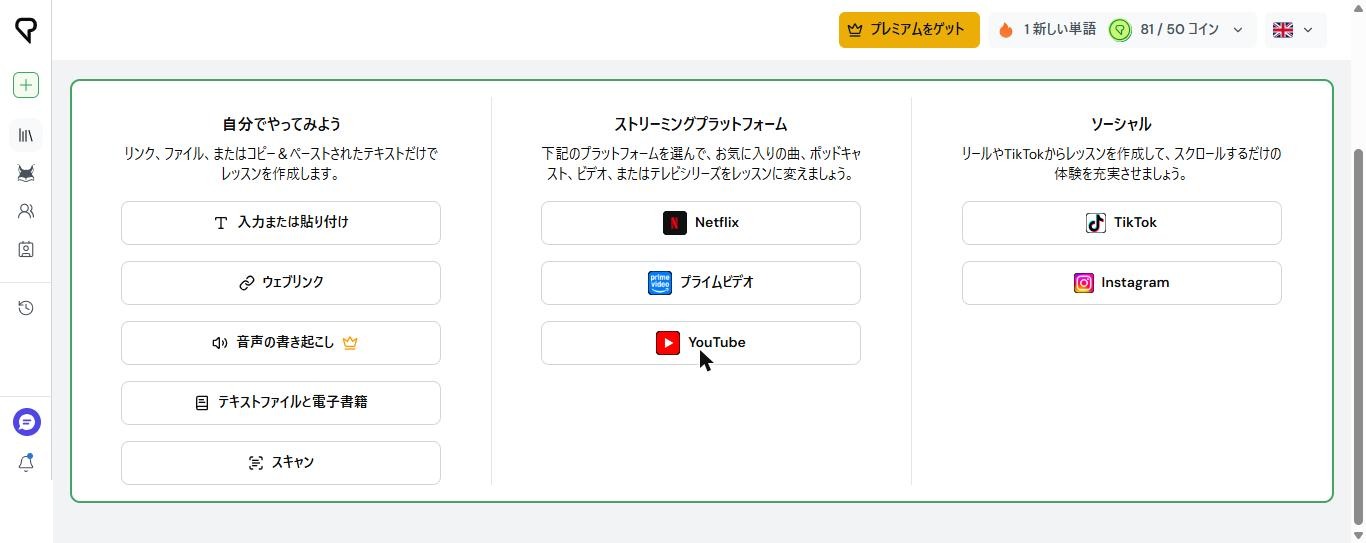Click the T text icon for 入力または貼り付け
The width and height of the screenshot is (1366, 543).
tap(221, 223)
